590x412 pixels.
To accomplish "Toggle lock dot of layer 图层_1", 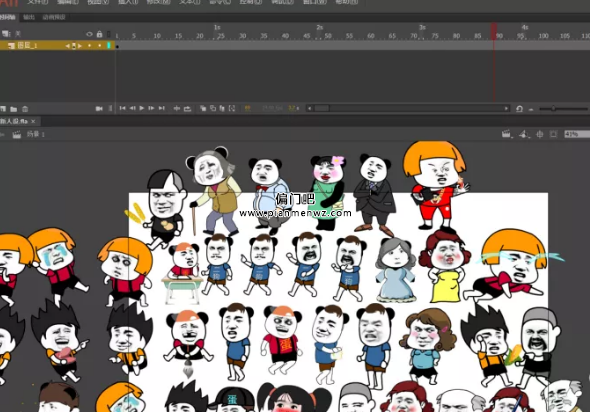I will pos(99,46).
